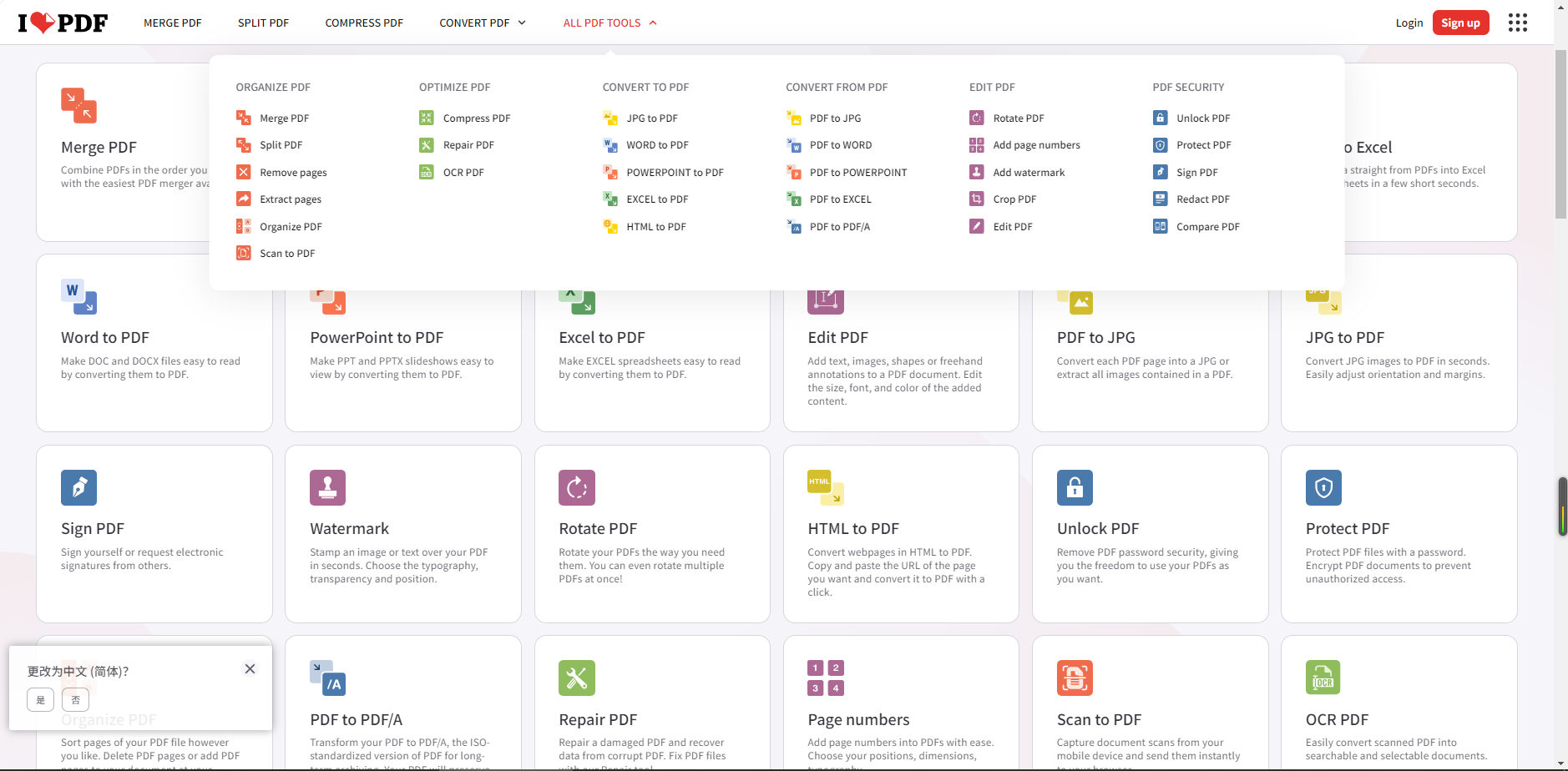The image size is (1568, 771).
Task: Close the language change popup
Action: [250, 669]
